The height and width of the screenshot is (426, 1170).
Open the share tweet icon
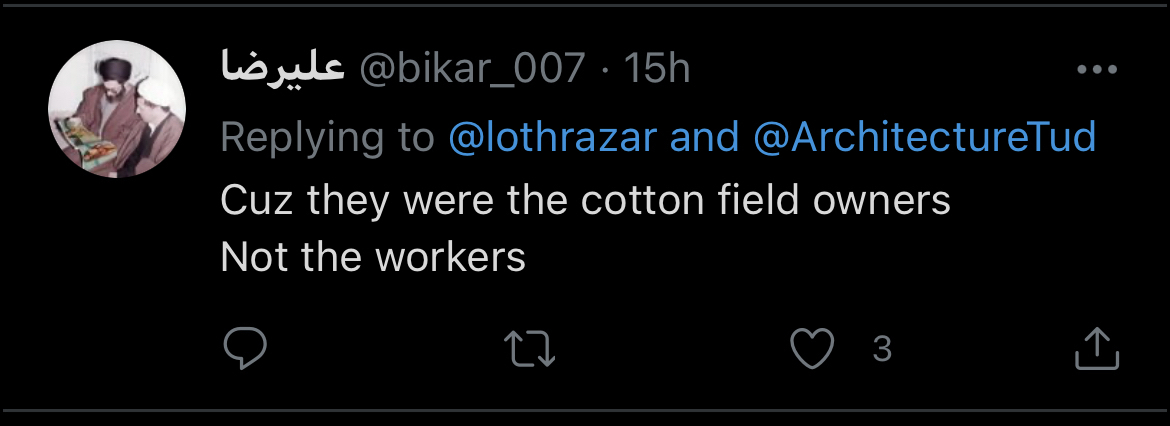coord(1095,349)
